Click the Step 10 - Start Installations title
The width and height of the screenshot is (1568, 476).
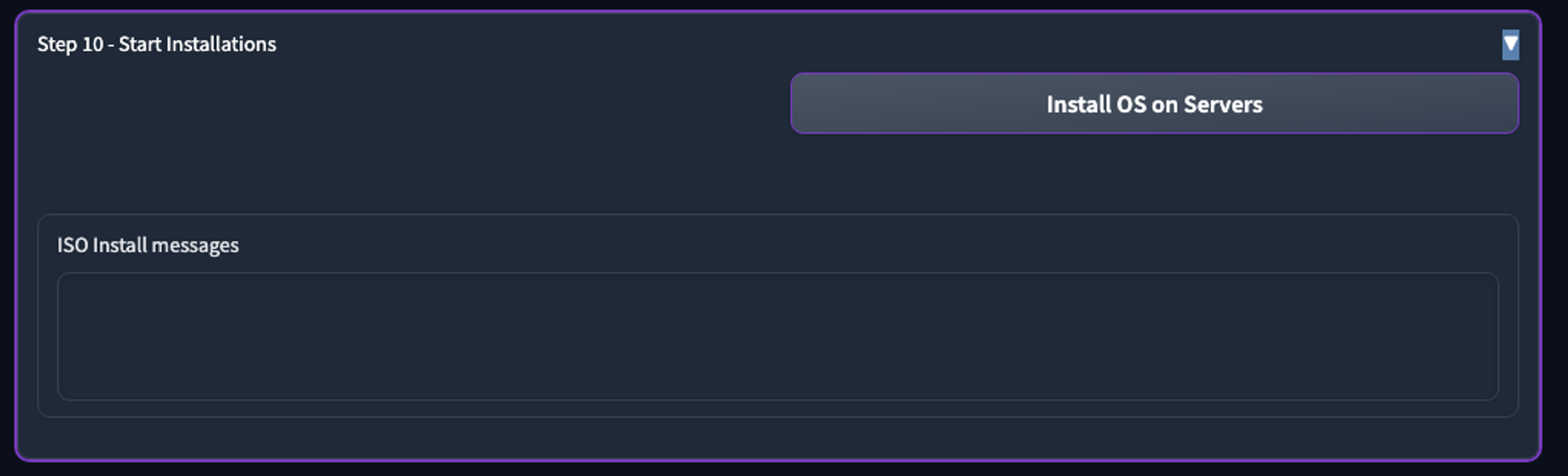point(157,45)
